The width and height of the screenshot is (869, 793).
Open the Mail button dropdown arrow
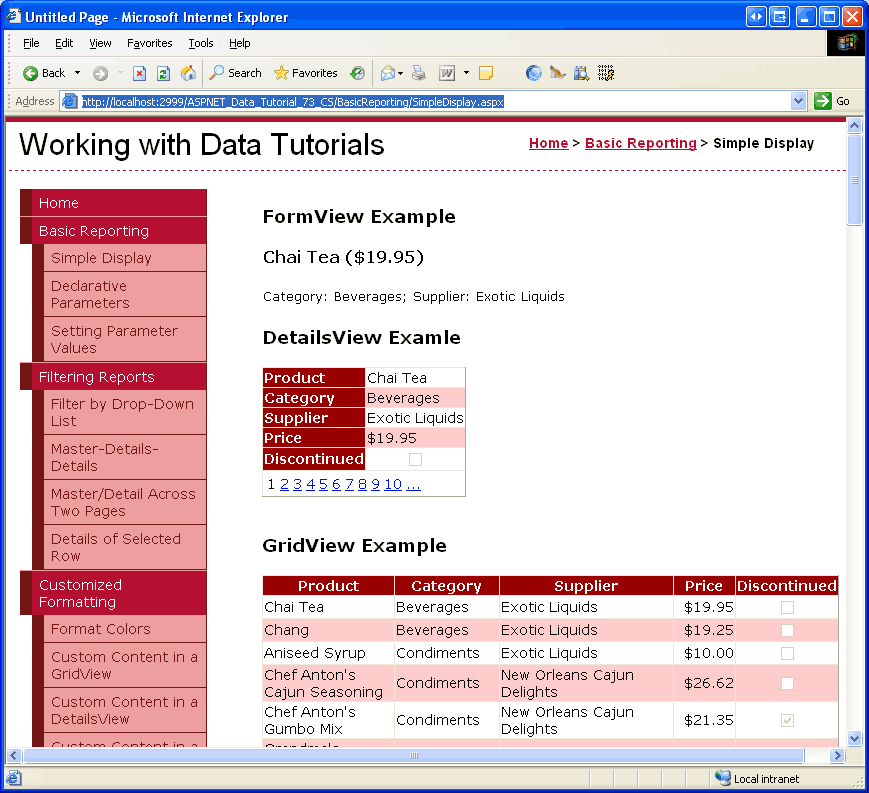tap(401, 73)
